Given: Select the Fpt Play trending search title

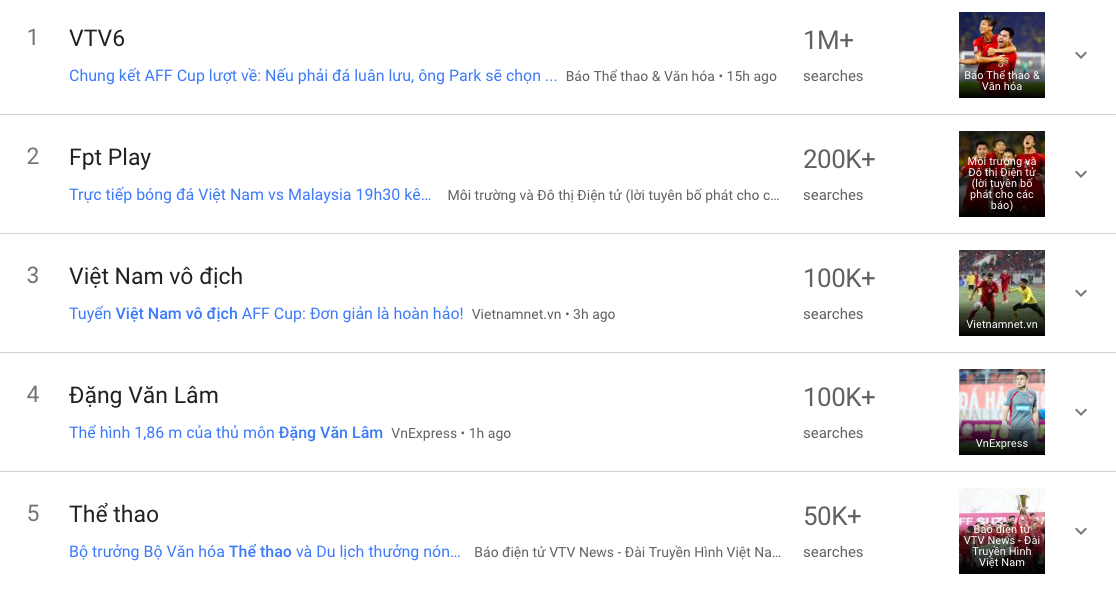Looking at the screenshot, I should click(110, 158).
